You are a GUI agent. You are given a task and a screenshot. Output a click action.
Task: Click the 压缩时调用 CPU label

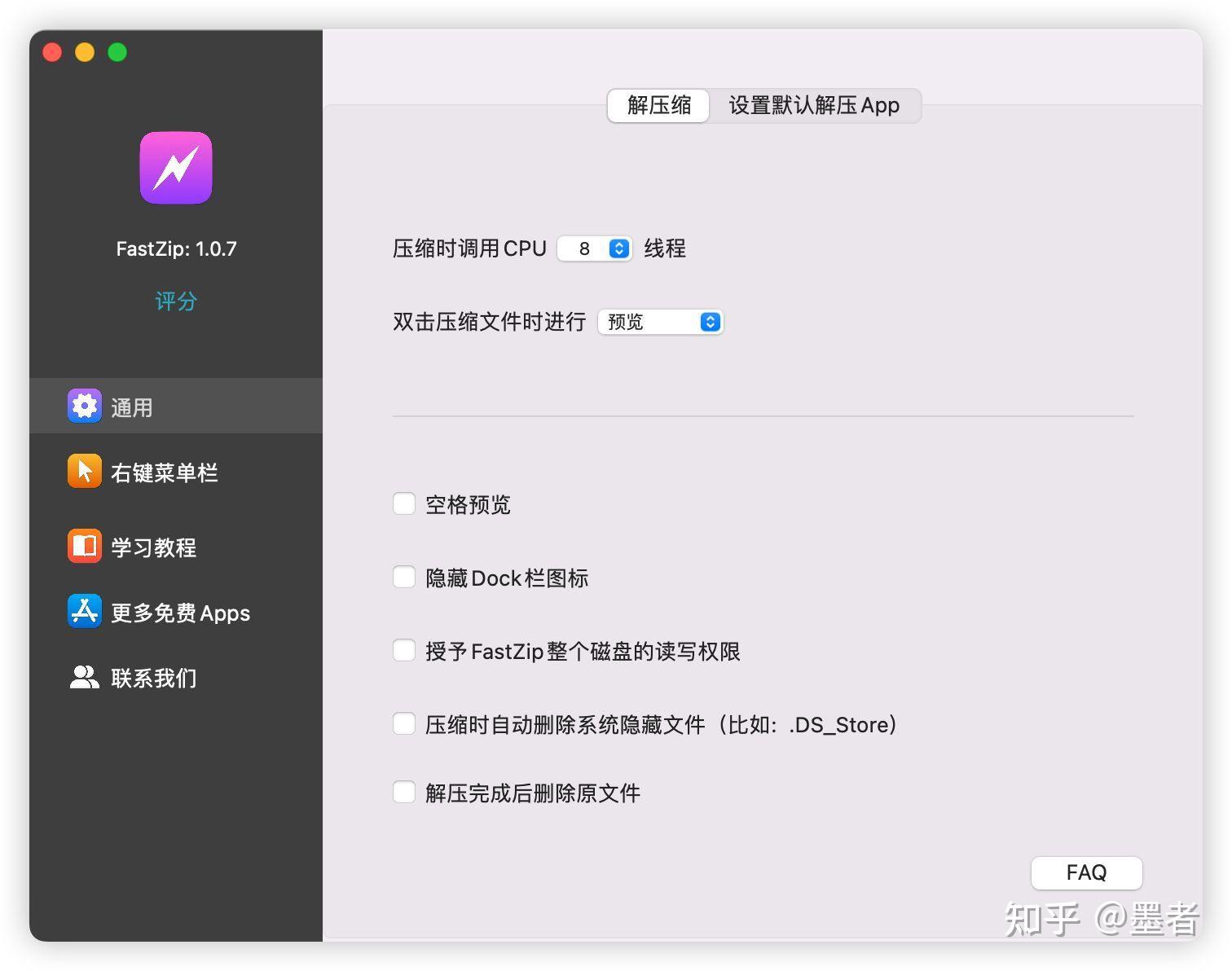point(469,248)
